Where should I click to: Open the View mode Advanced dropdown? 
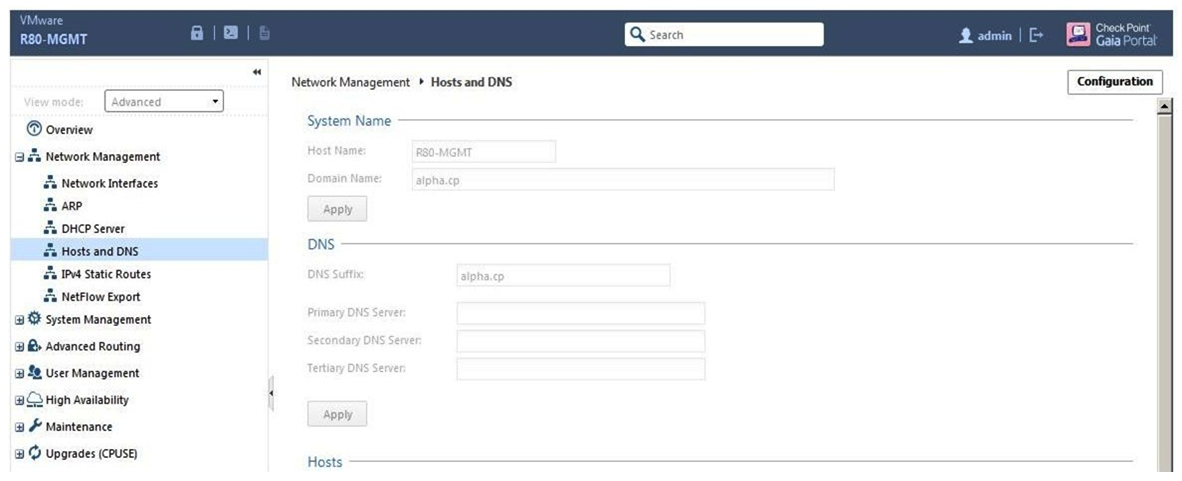[x=164, y=102]
